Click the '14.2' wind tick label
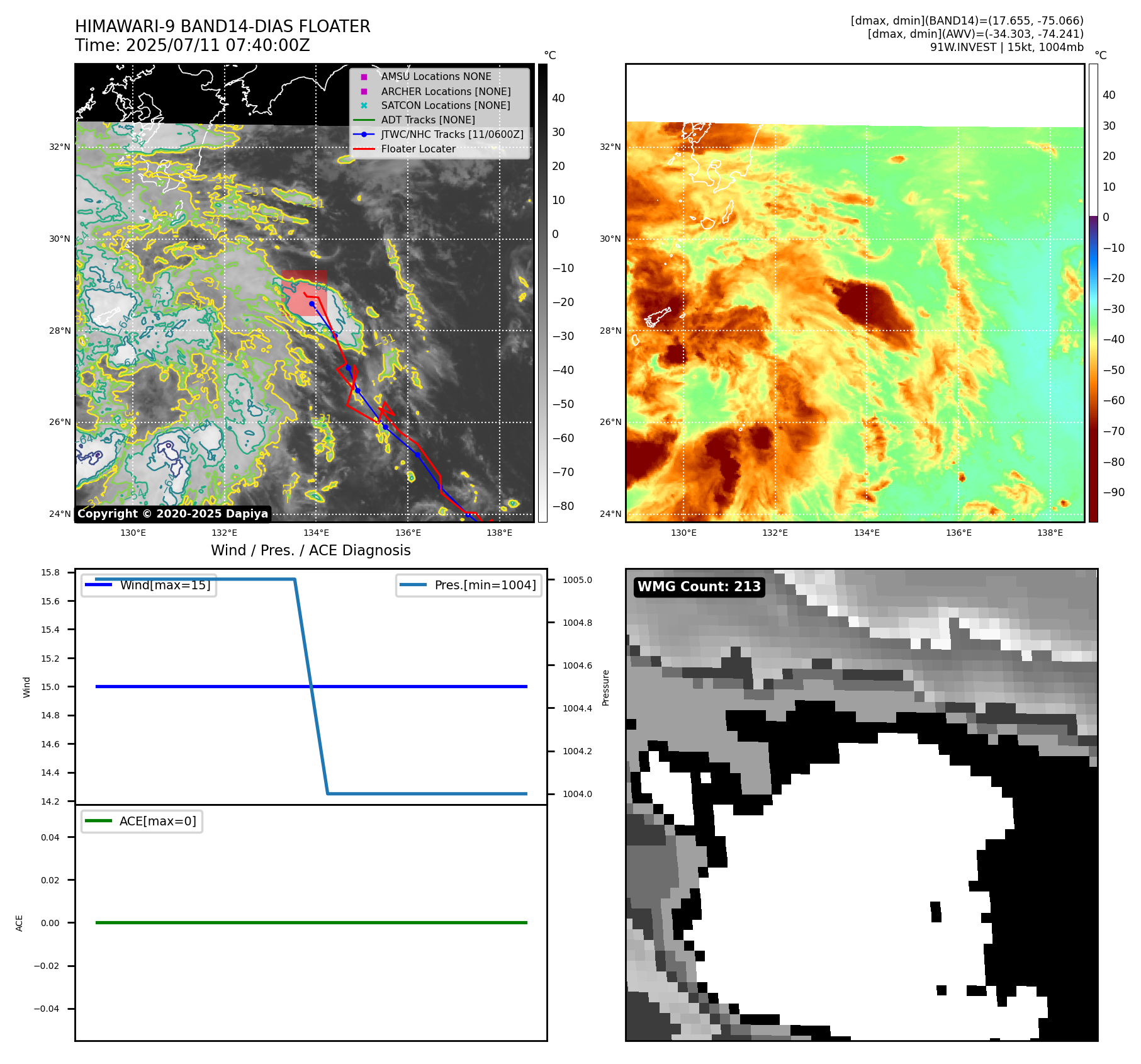1141x1064 pixels. (50, 801)
